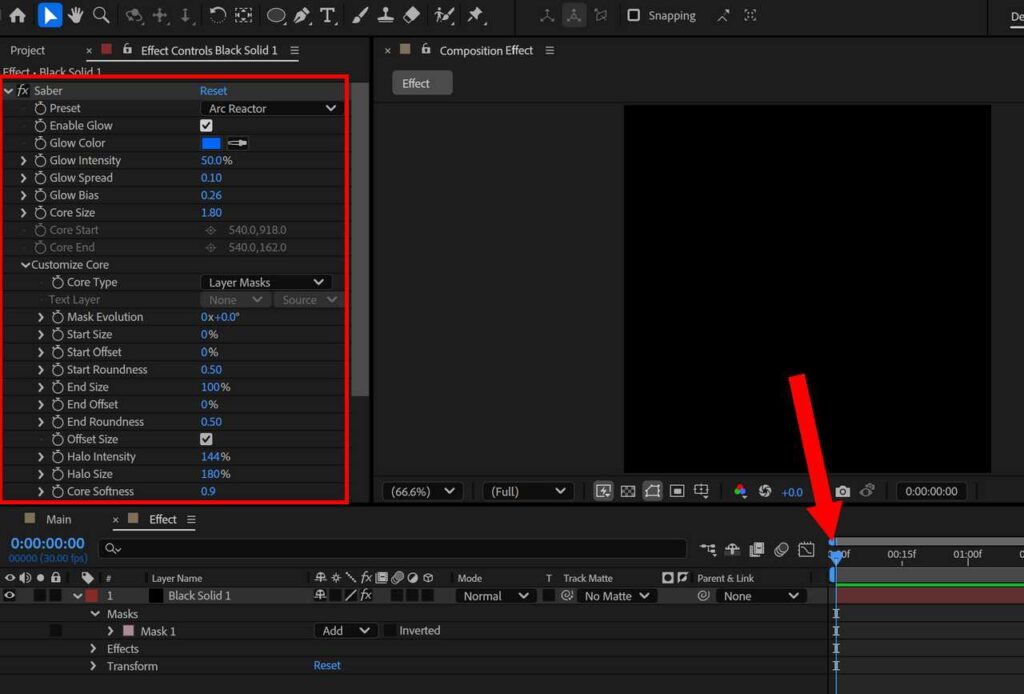1024x694 pixels.
Task: Go to the Home screen icon
Action: coord(18,16)
